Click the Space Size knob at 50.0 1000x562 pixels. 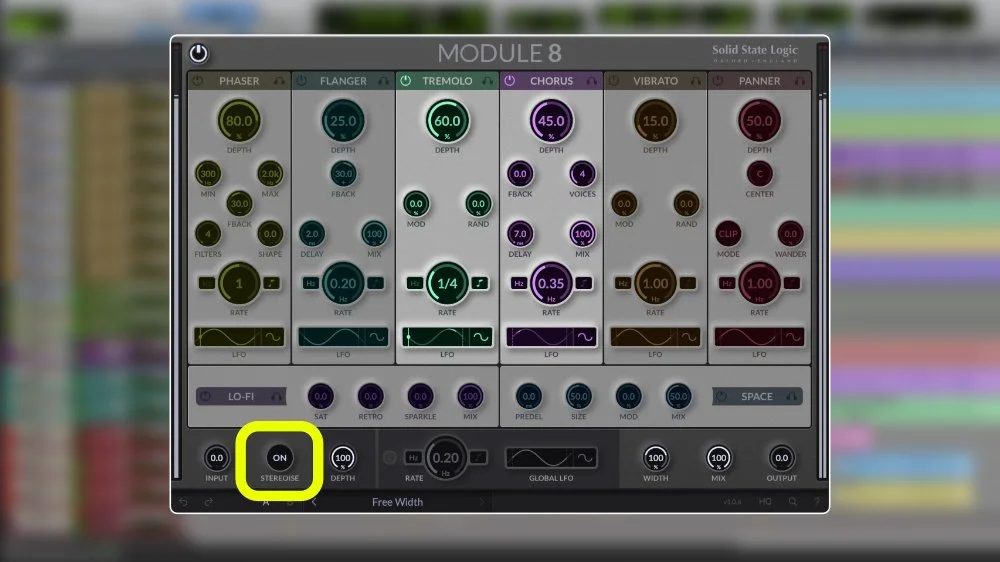tap(578, 396)
